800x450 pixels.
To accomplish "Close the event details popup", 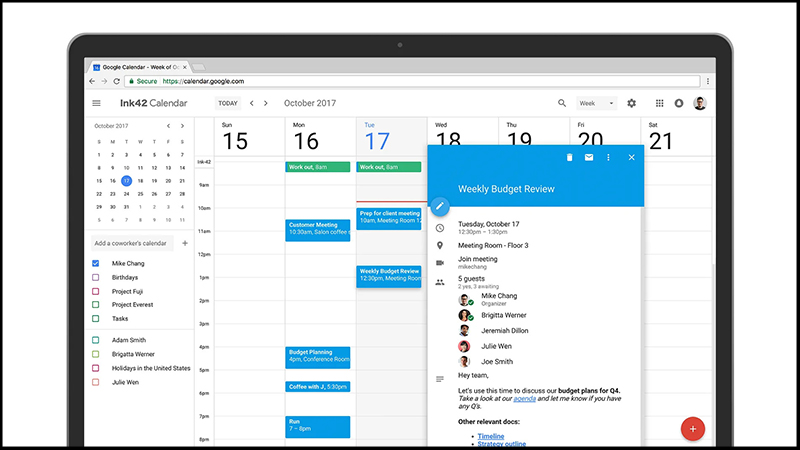I will coord(631,158).
